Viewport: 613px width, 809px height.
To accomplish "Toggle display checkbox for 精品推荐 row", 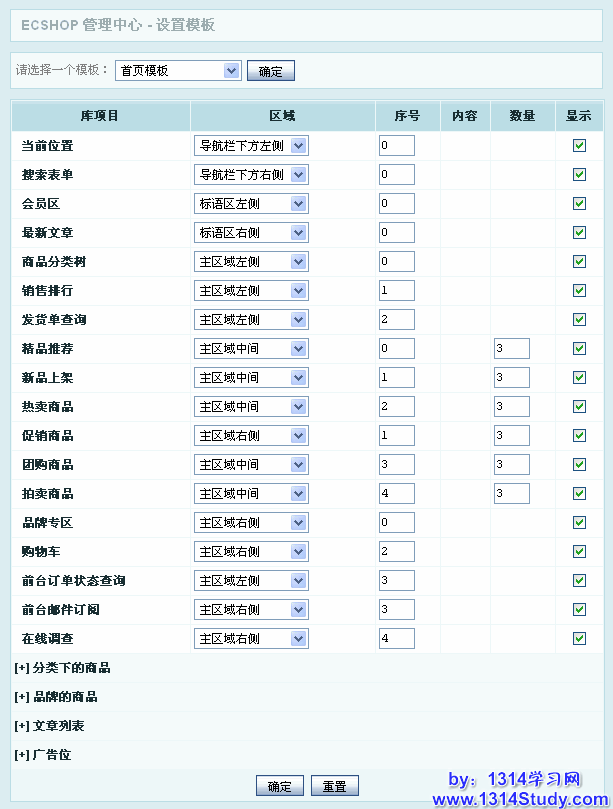I will tap(579, 349).
